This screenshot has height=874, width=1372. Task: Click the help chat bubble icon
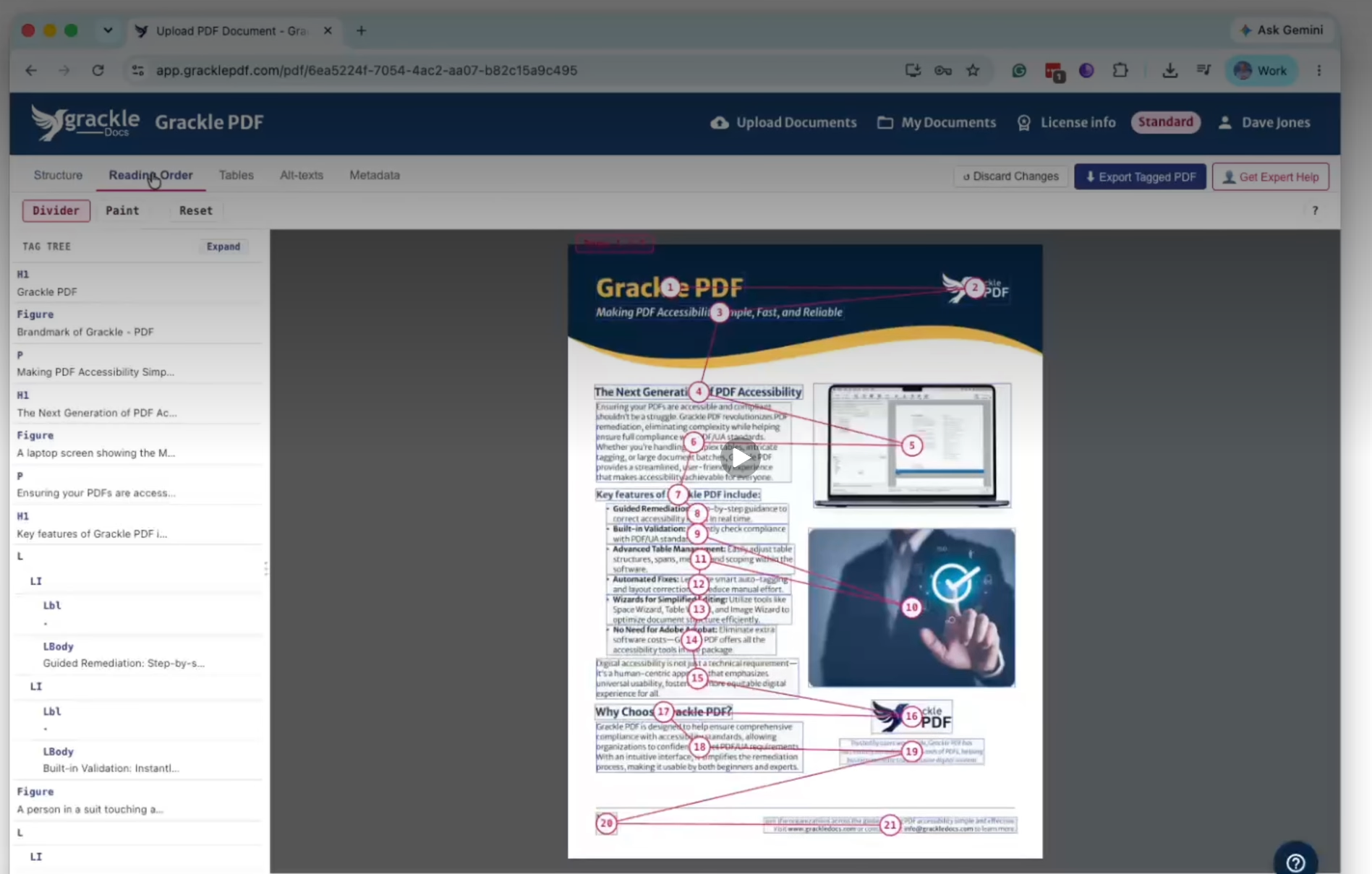click(1295, 862)
